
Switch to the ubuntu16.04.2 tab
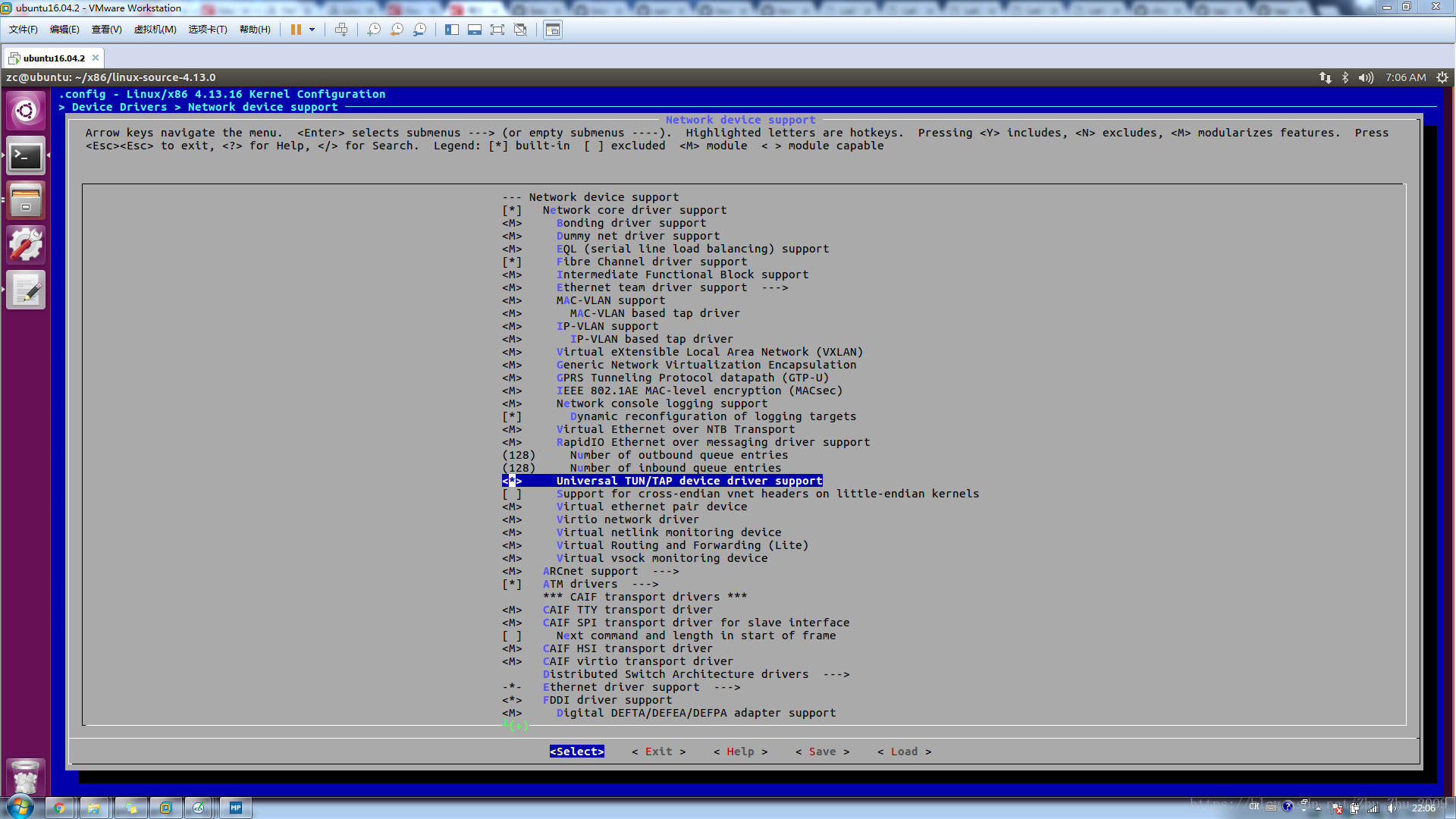pos(54,58)
